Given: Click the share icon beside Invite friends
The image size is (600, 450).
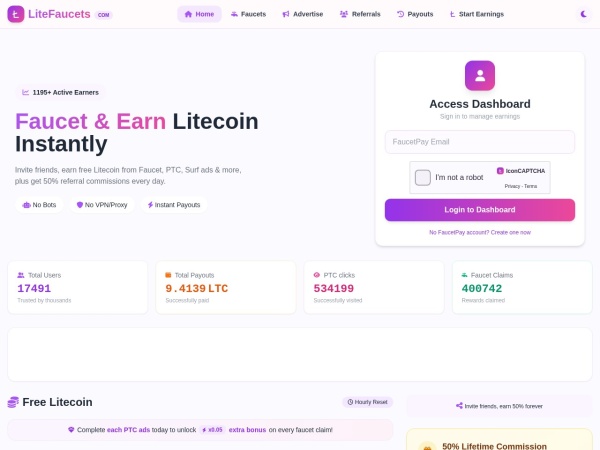Looking at the screenshot, I should click(459, 406).
